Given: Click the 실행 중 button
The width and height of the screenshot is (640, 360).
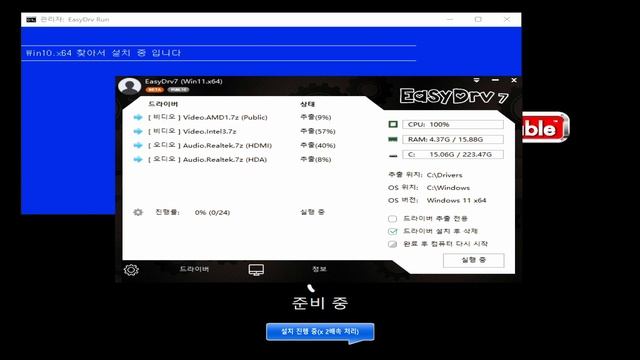Looking at the screenshot, I should 473,260.
